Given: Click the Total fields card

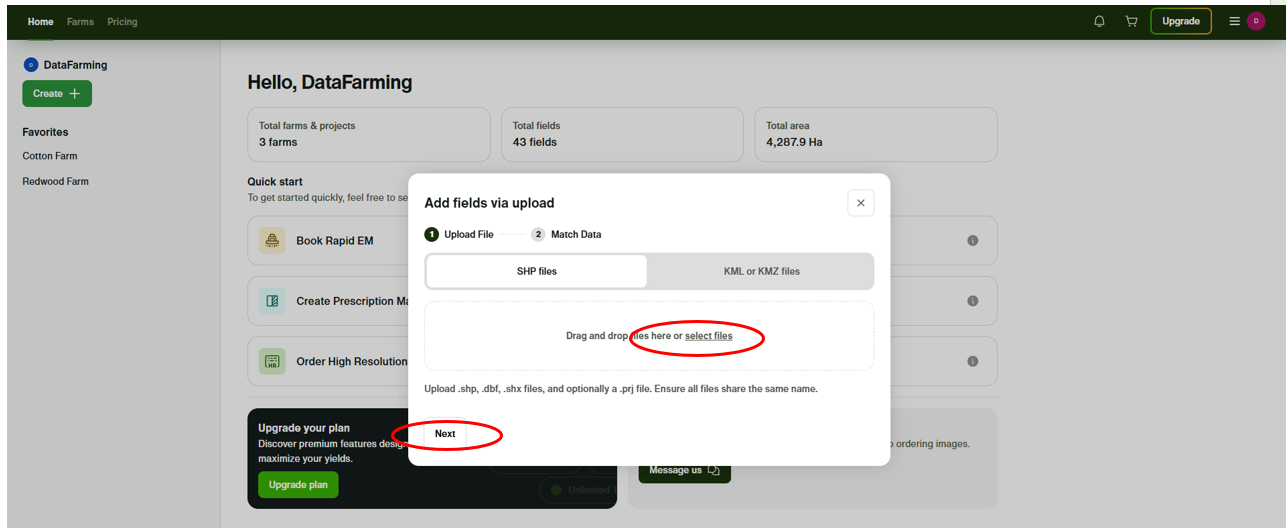Looking at the screenshot, I should [x=622, y=134].
